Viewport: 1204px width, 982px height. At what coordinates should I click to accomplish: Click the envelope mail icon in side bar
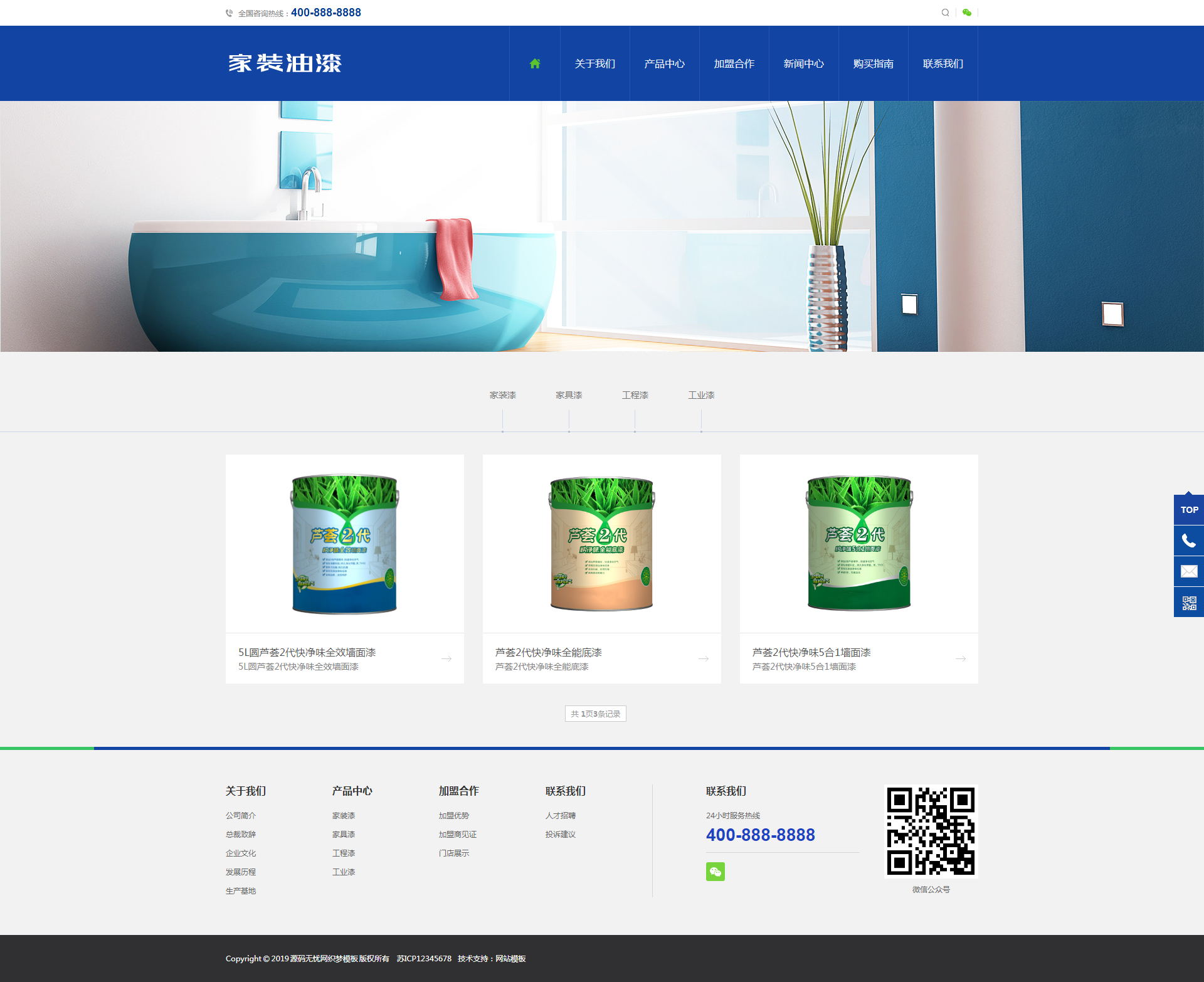1188,571
